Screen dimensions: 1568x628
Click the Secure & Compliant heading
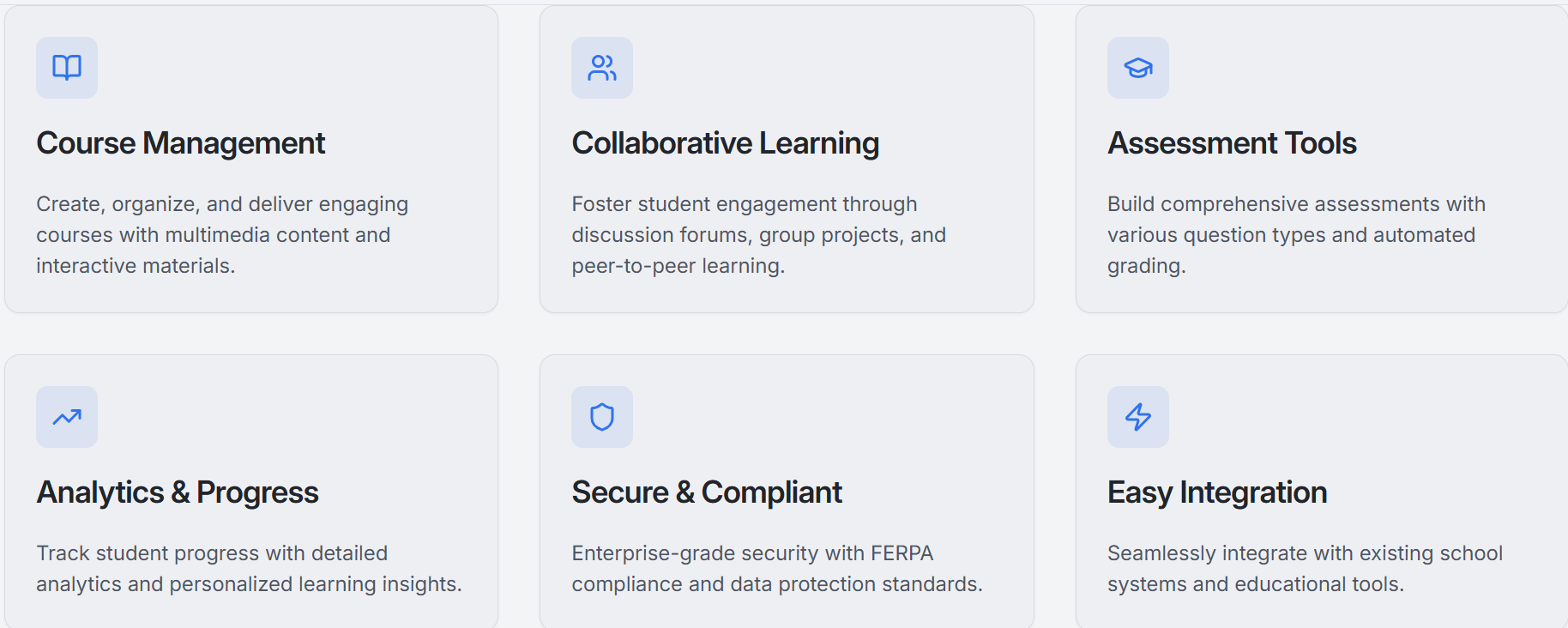(x=707, y=492)
